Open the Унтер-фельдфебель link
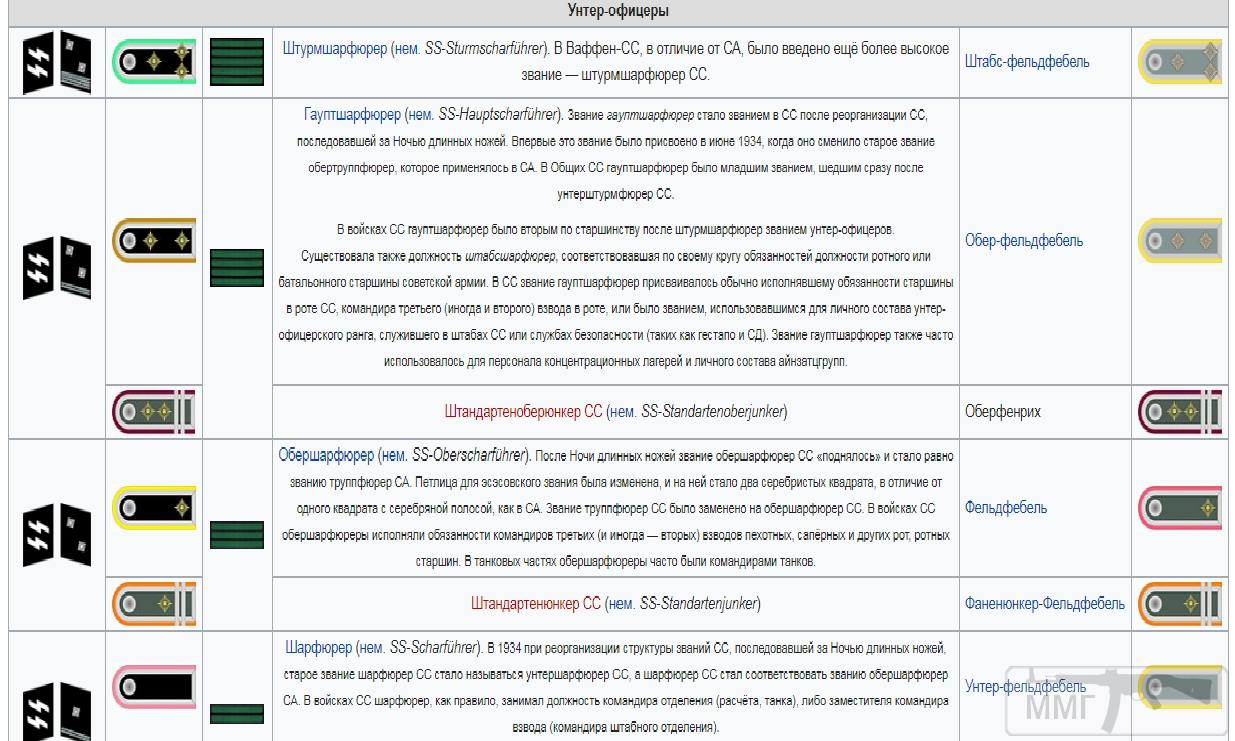 tap(1025, 686)
